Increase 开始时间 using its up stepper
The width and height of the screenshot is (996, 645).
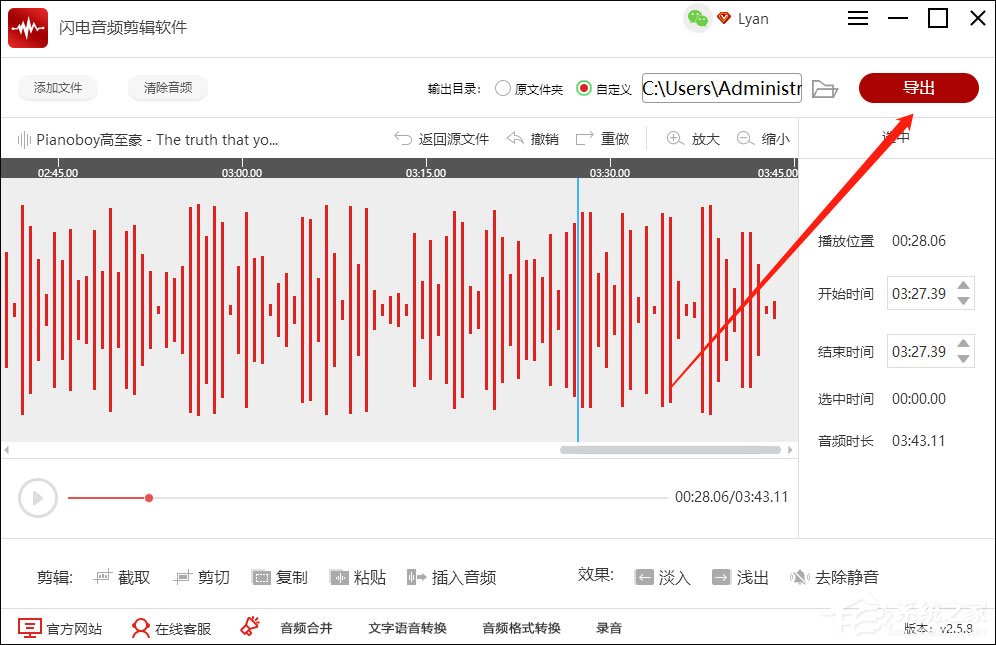(x=962, y=286)
